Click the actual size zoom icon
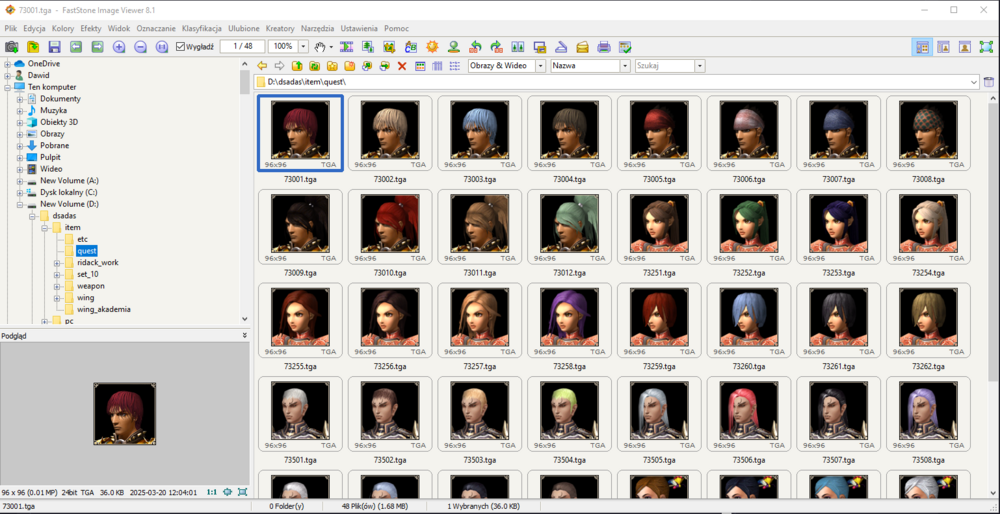Image resolution: width=1000 pixels, height=514 pixels. click(x=161, y=47)
